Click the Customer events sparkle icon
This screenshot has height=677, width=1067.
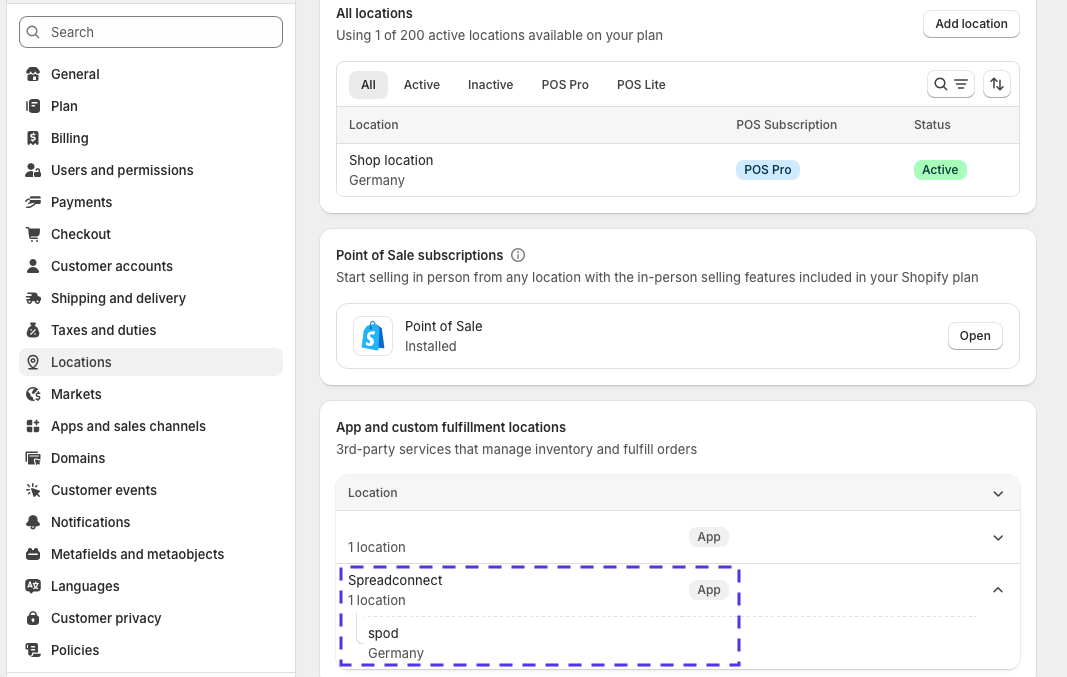click(33, 490)
